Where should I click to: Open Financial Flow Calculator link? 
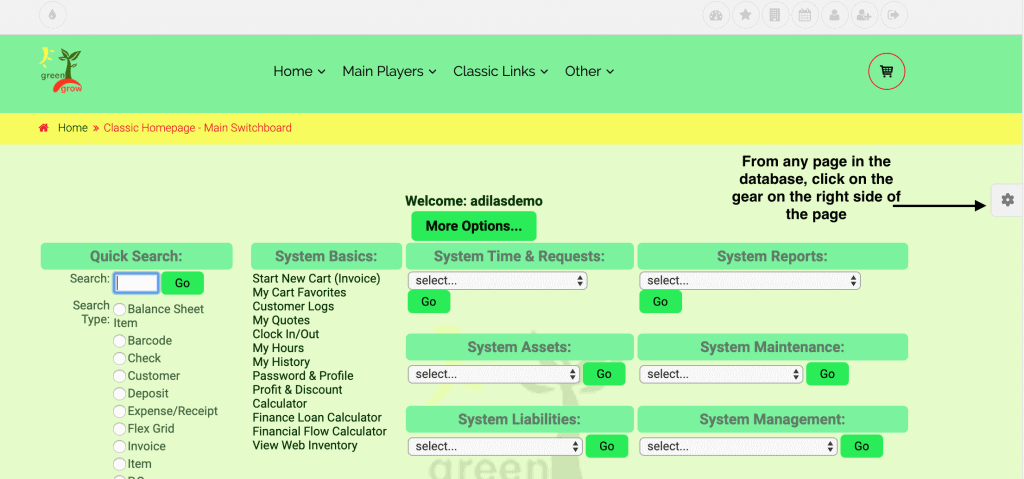click(319, 431)
